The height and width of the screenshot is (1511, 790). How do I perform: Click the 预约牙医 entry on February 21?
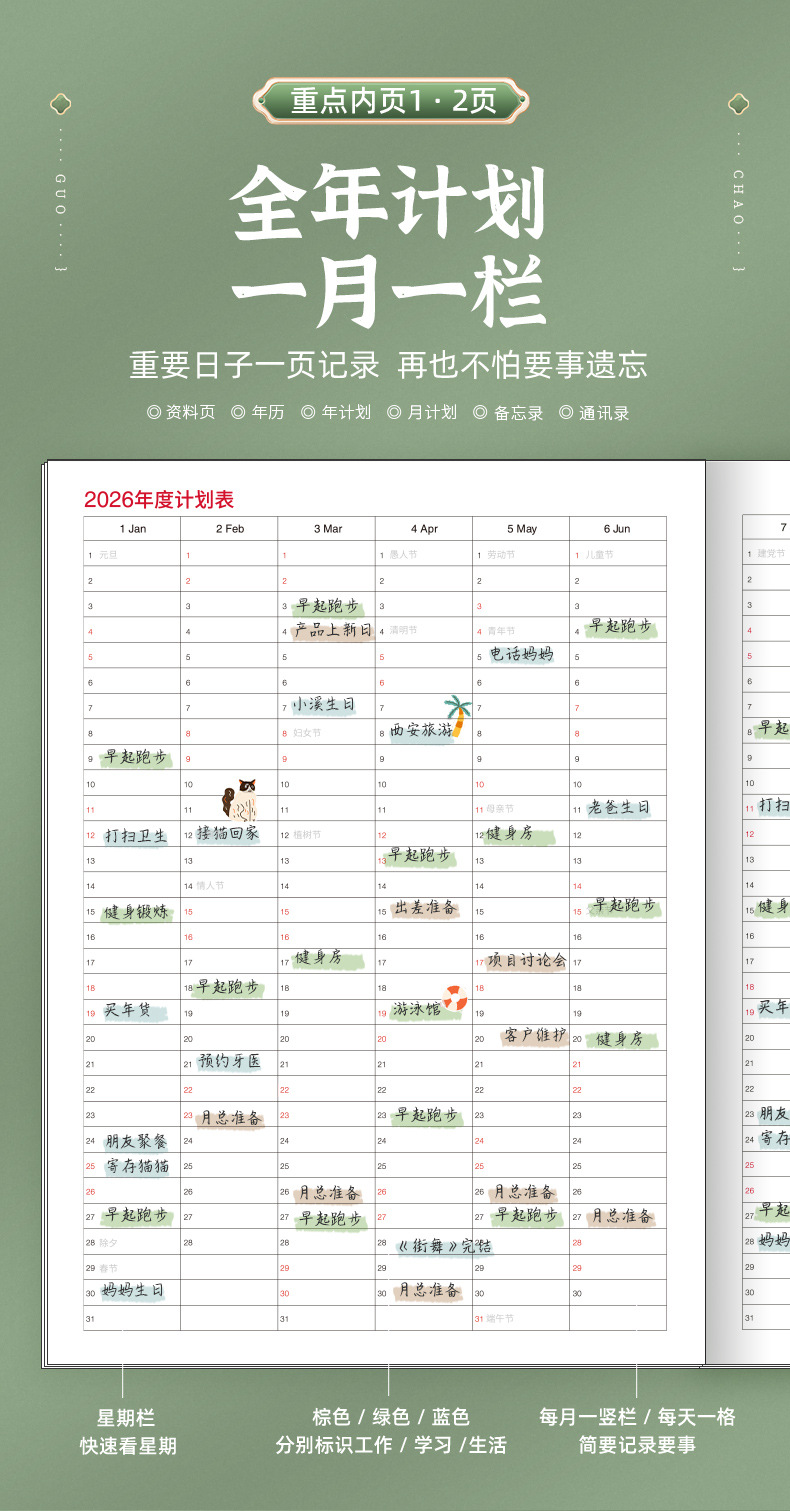(229, 1061)
